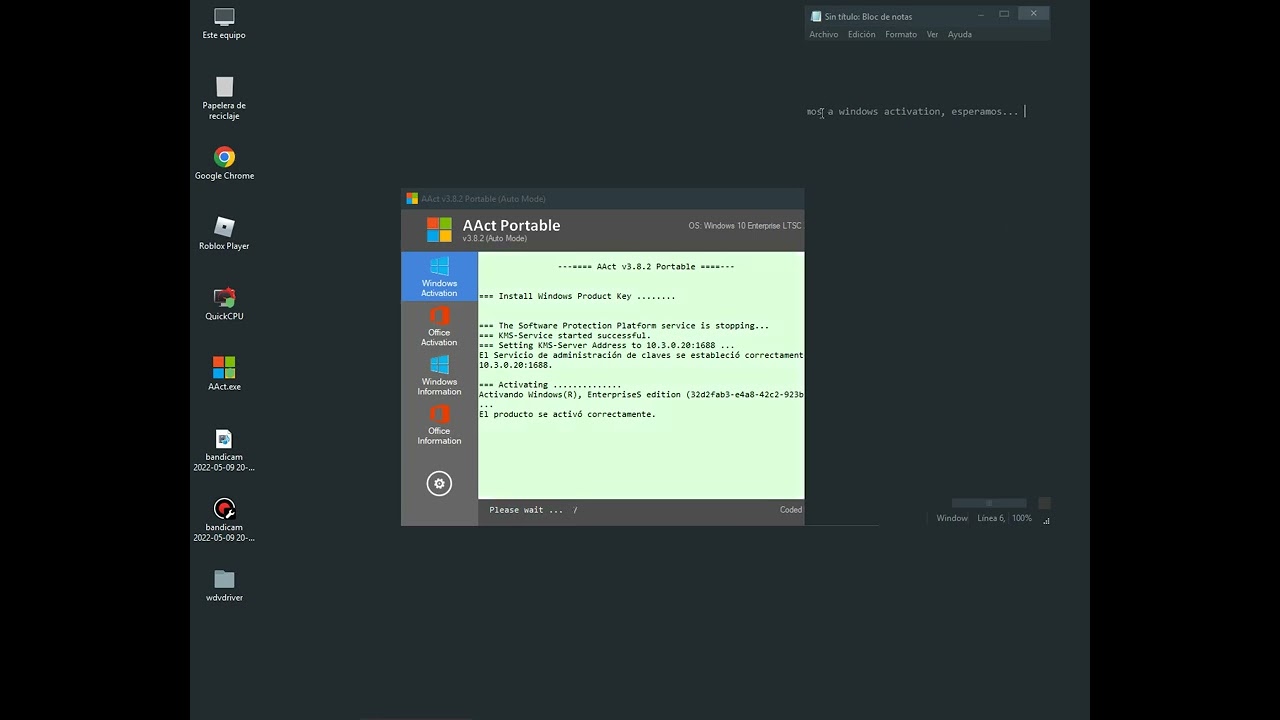Click Notepad horizontal scrollbar
Screen dimensions: 1280x720
coord(989,503)
